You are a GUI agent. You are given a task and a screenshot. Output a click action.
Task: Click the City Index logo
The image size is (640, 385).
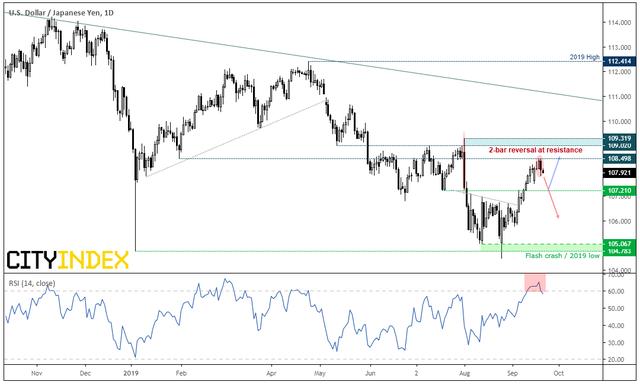click(67, 260)
